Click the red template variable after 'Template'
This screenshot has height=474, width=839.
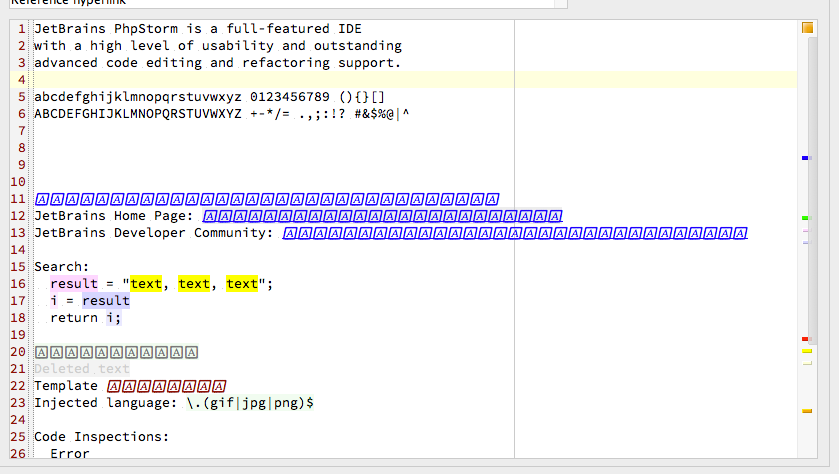click(x=166, y=386)
